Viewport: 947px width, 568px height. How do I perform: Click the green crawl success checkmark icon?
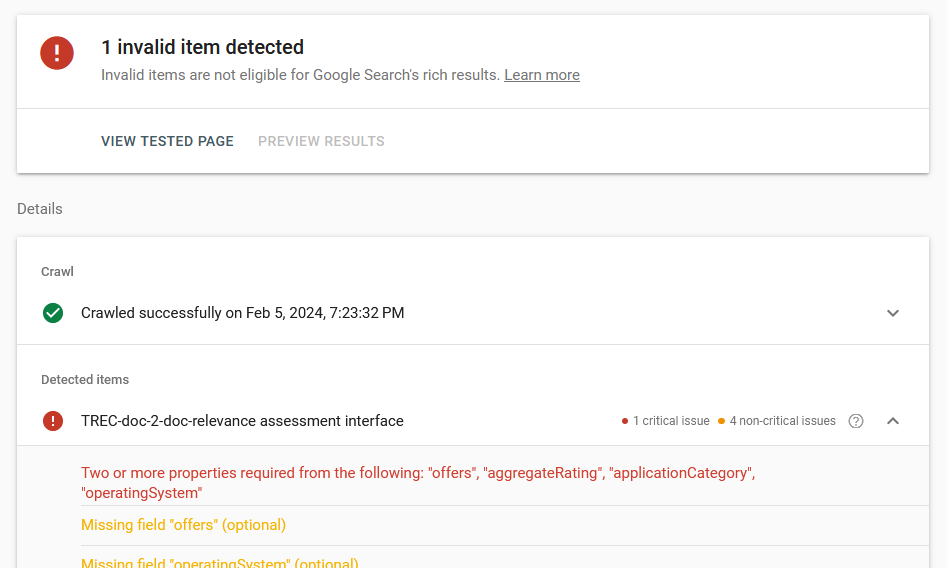pyautogui.click(x=53, y=313)
